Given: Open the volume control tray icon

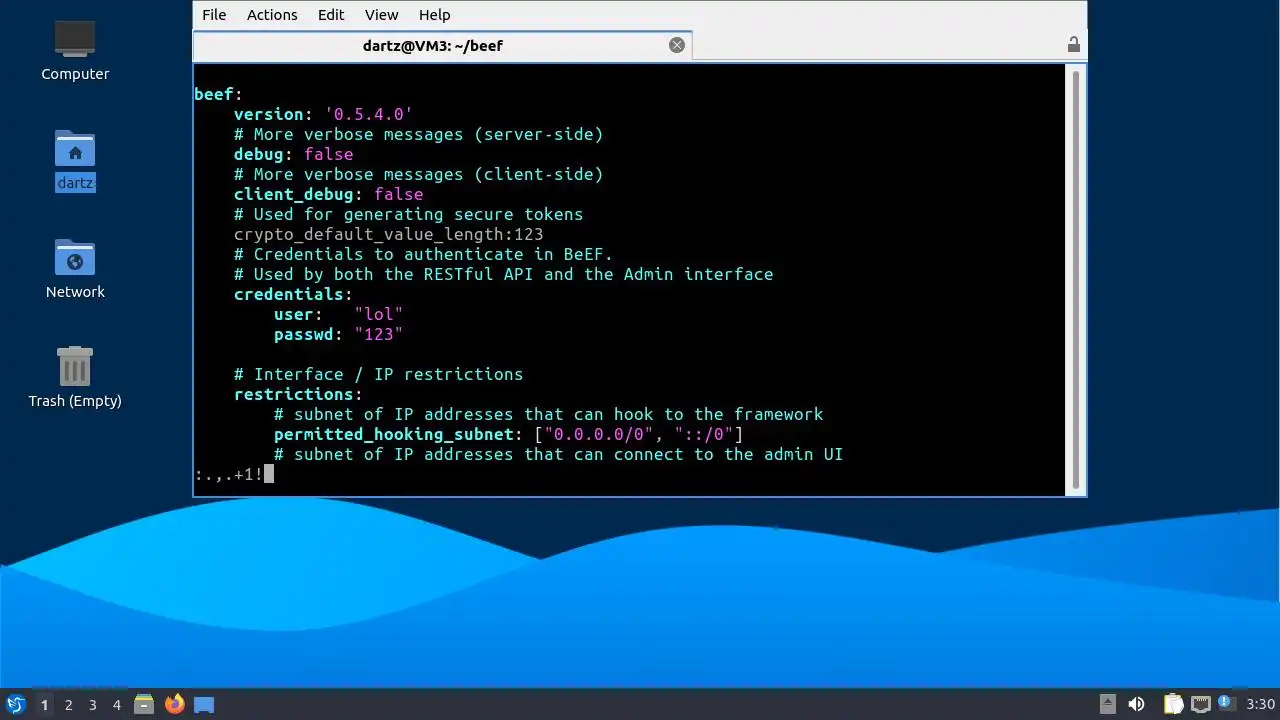Looking at the screenshot, I should pos(1136,704).
